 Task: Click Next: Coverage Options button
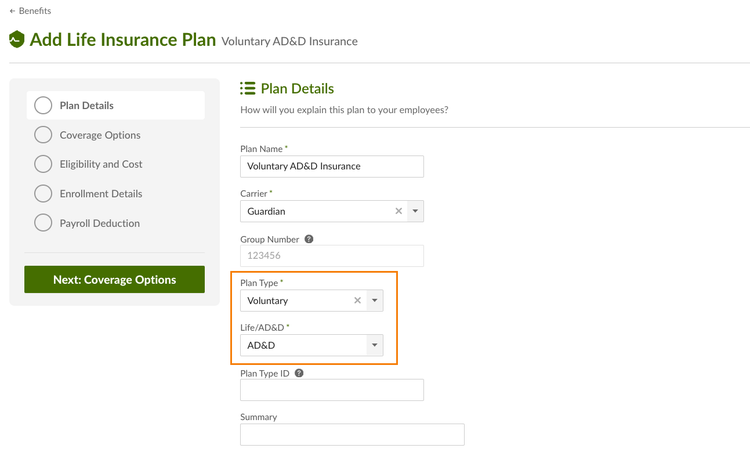[x=114, y=279]
